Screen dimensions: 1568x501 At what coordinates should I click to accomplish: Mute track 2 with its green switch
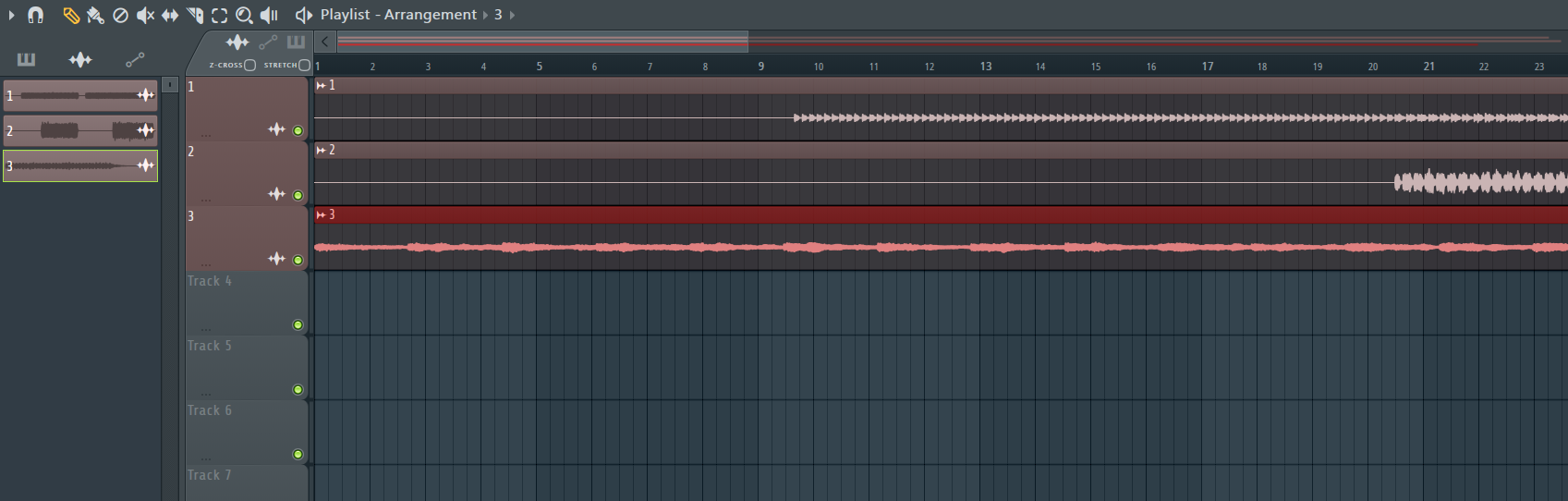[298, 195]
